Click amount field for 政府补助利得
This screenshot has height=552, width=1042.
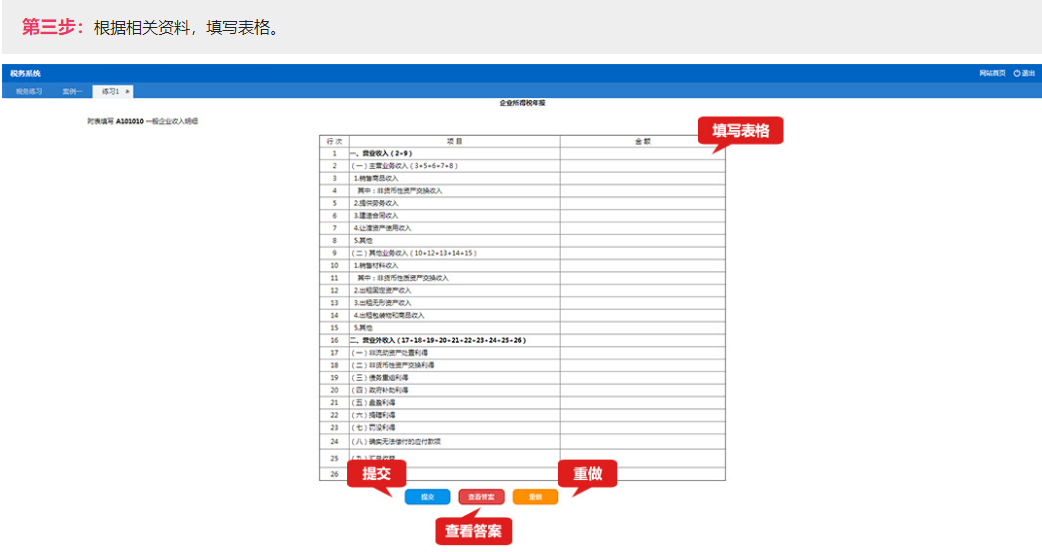click(643, 390)
